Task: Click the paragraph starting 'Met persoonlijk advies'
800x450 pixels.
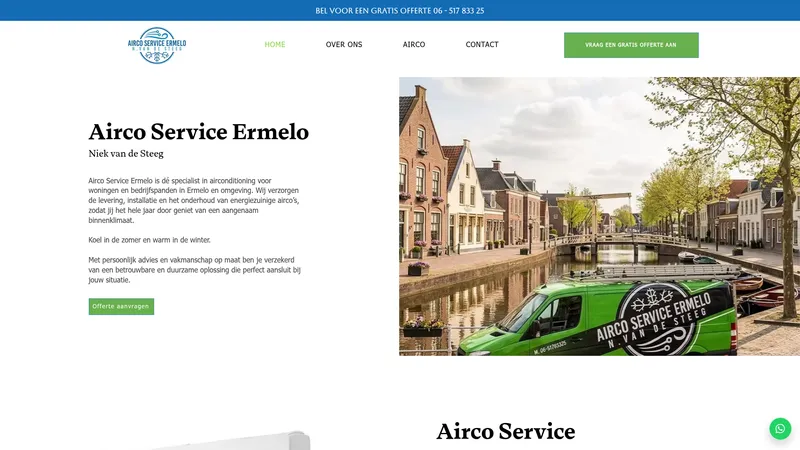Action: tap(194, 270)
